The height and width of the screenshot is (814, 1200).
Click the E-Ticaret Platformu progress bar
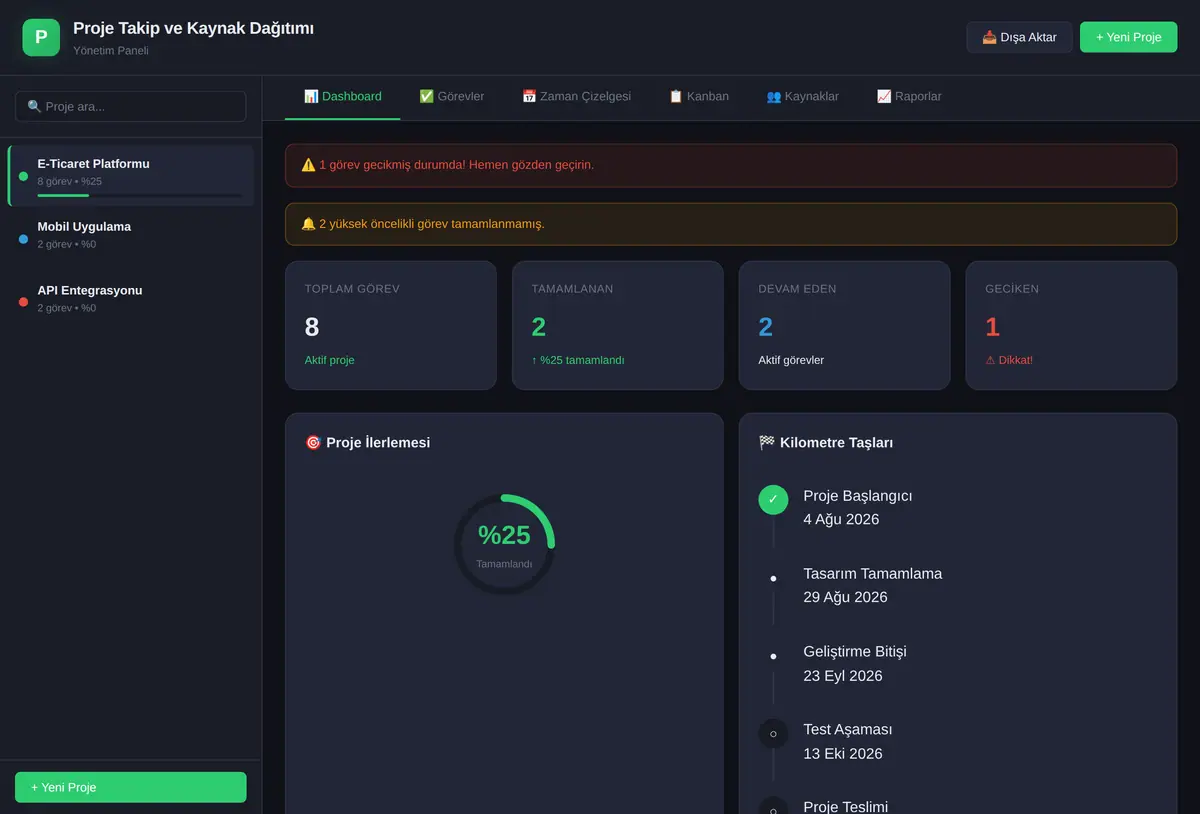pyautogui.click(x=139, y=195)
